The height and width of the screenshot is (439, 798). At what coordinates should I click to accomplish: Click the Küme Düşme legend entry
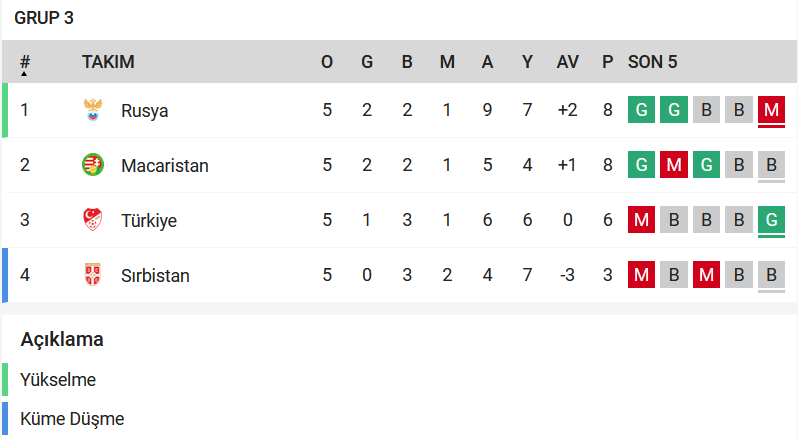click(72, 419)
